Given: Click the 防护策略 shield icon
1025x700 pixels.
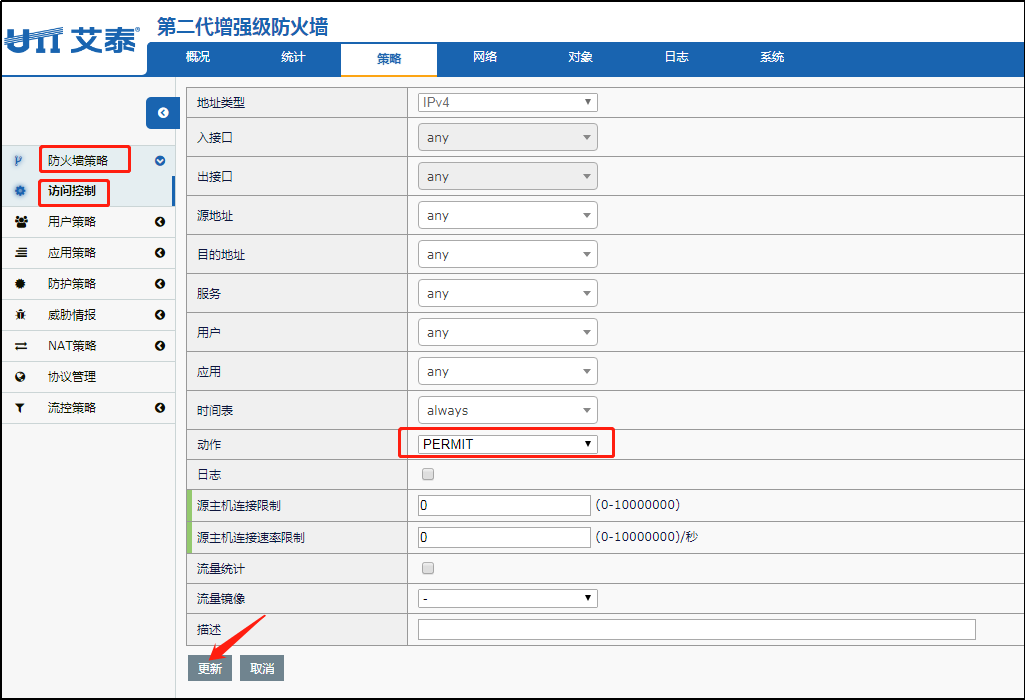Looking at the screenshot, I should pos(20,284).
